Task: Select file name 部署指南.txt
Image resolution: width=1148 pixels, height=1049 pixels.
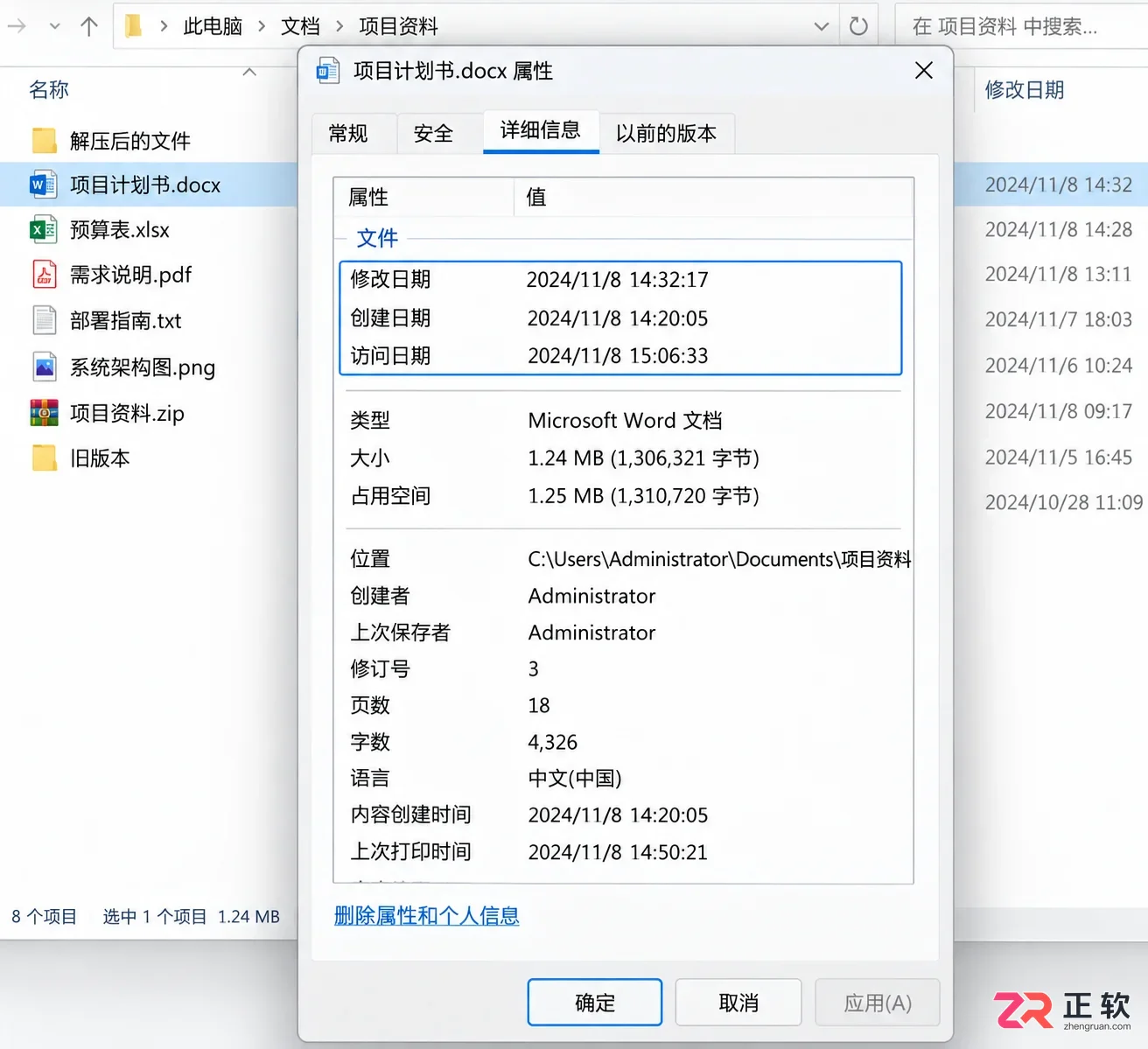Action: click(x=126, y=320)
